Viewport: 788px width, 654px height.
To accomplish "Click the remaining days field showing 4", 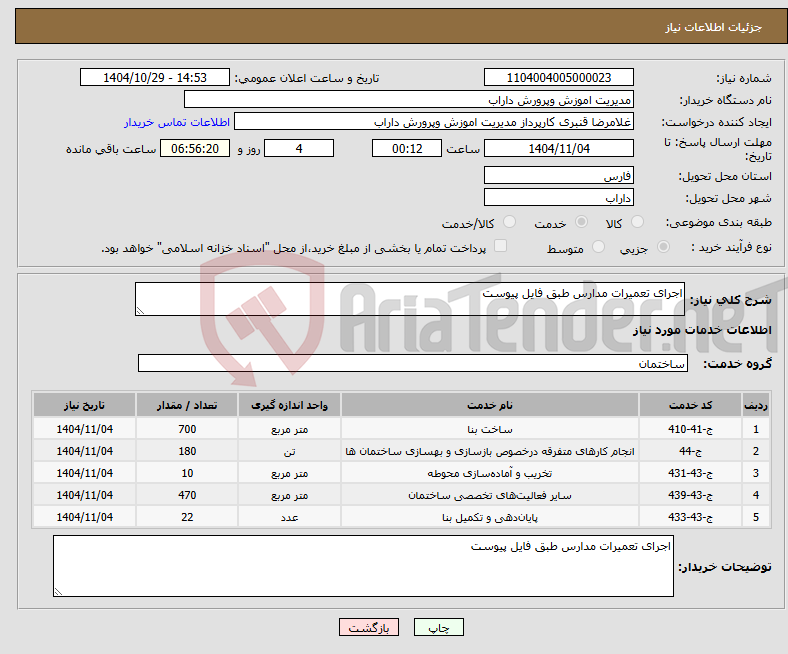I will [x=299, y=148].
